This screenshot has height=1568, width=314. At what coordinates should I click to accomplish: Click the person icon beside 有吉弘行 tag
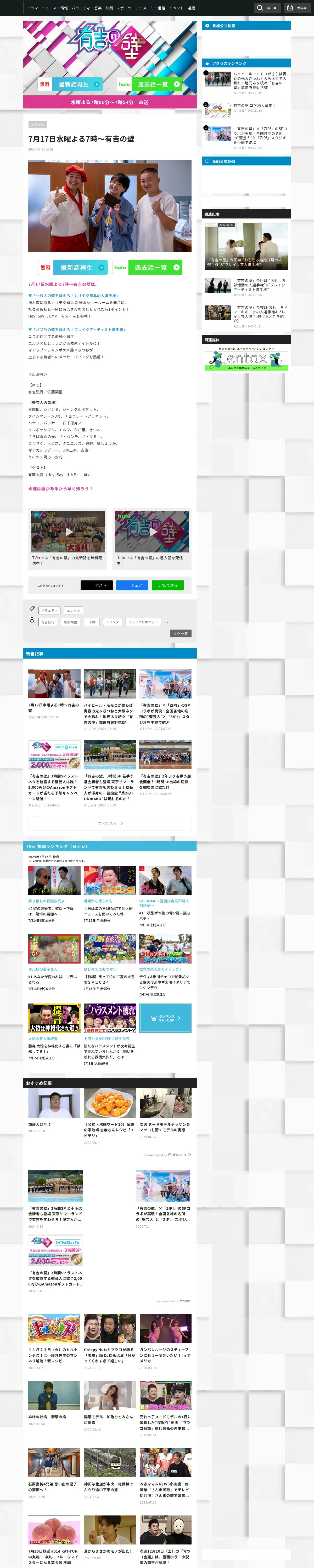point(32,620)
